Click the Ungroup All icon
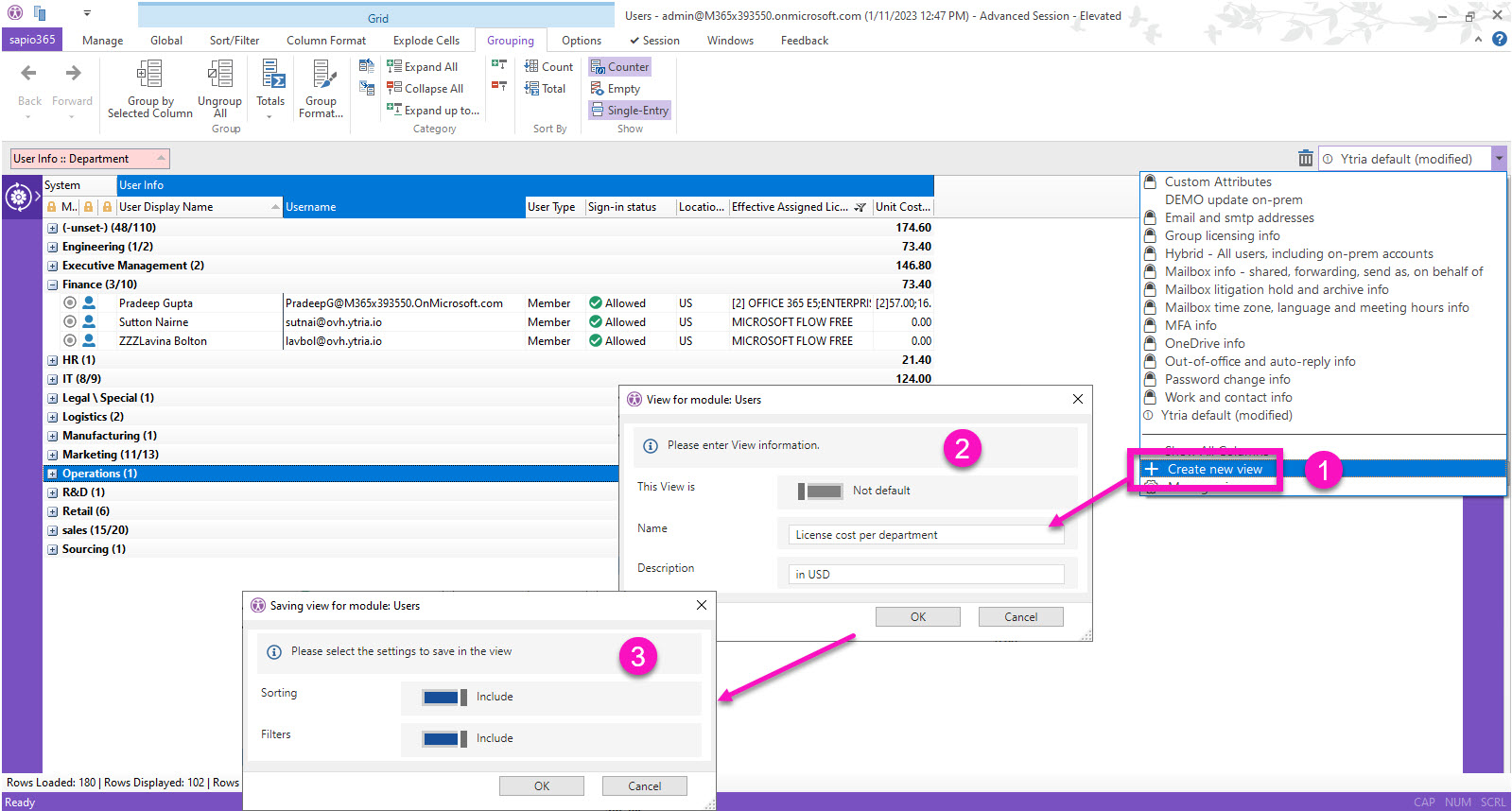The height and width of the screenshot is (811, 1512). click(x=220, y=74)
